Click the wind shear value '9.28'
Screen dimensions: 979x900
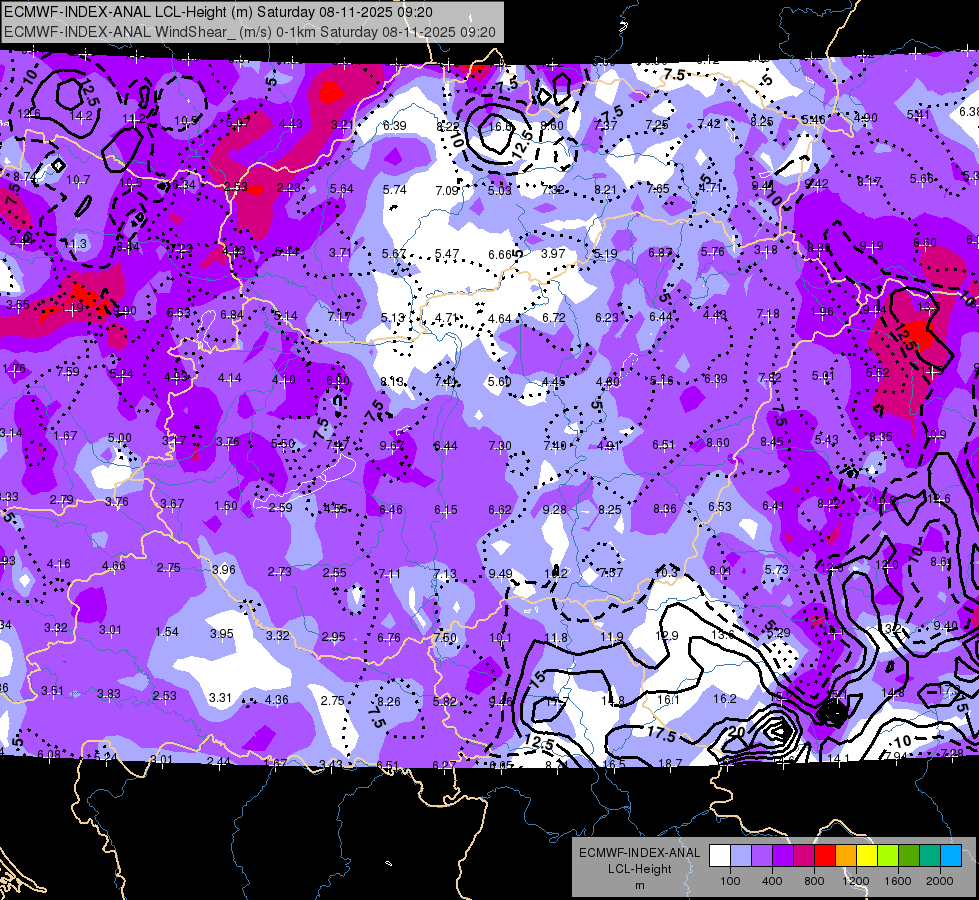tap(554, 510)
